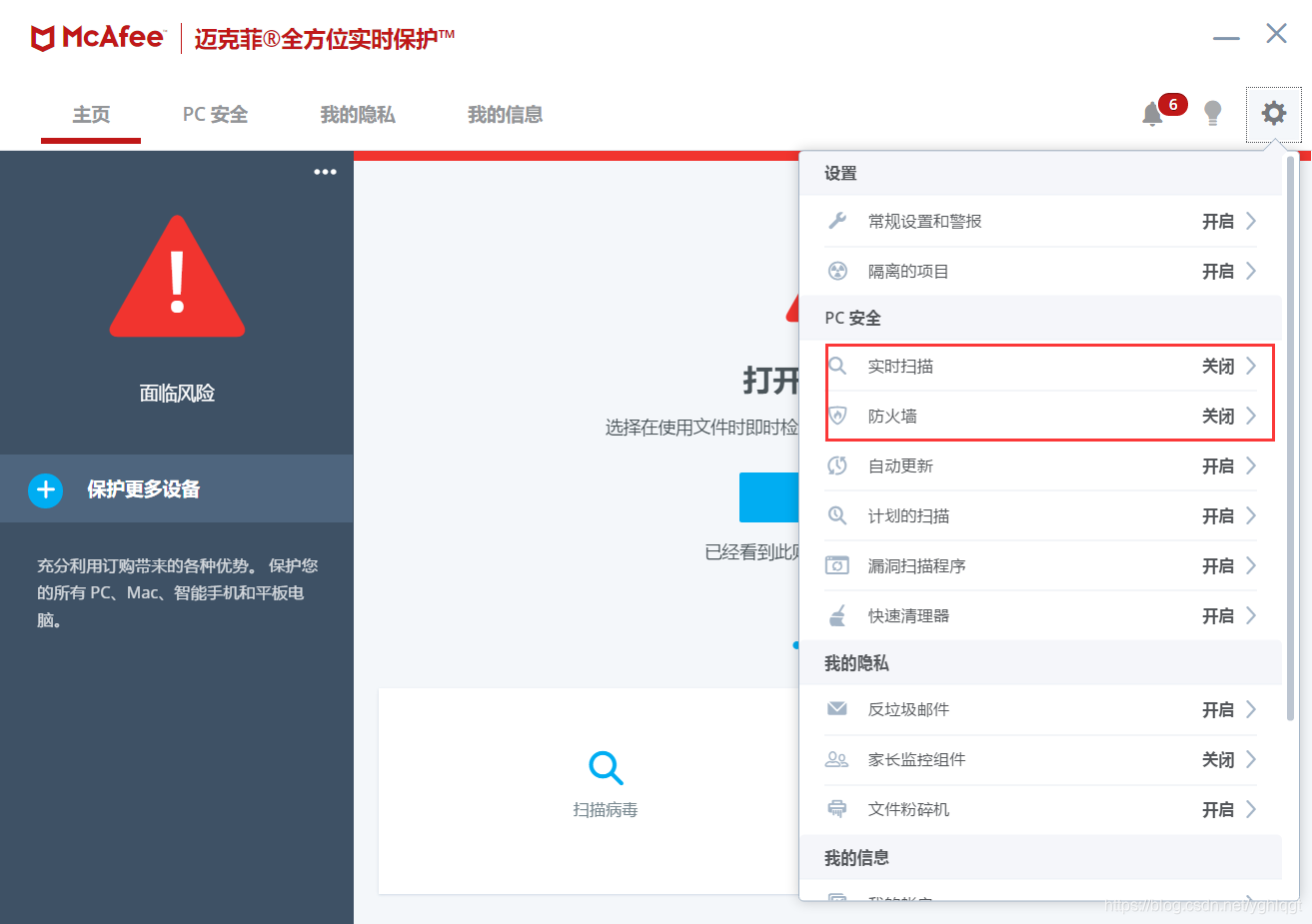Expand the 文件粉碎机 chevron
The width and height of the screenshot is (1312, 924).
(x=1251, y=809)
